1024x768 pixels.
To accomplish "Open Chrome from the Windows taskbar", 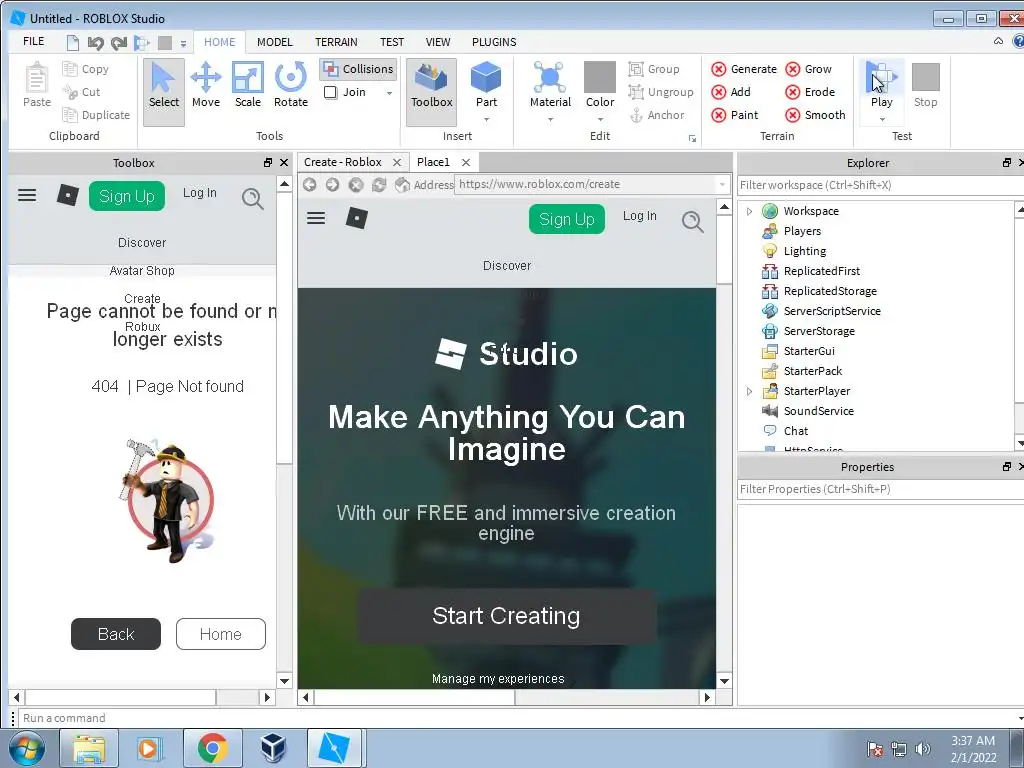I will click(212, 748).
